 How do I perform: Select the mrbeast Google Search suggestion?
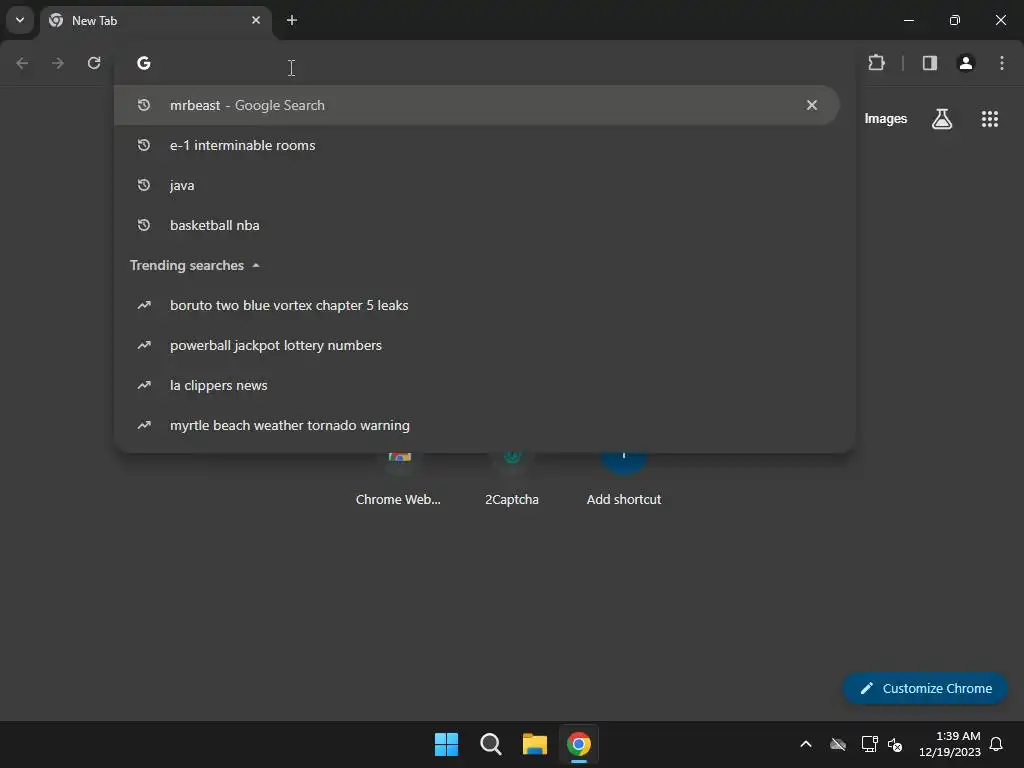click(476, 105)
